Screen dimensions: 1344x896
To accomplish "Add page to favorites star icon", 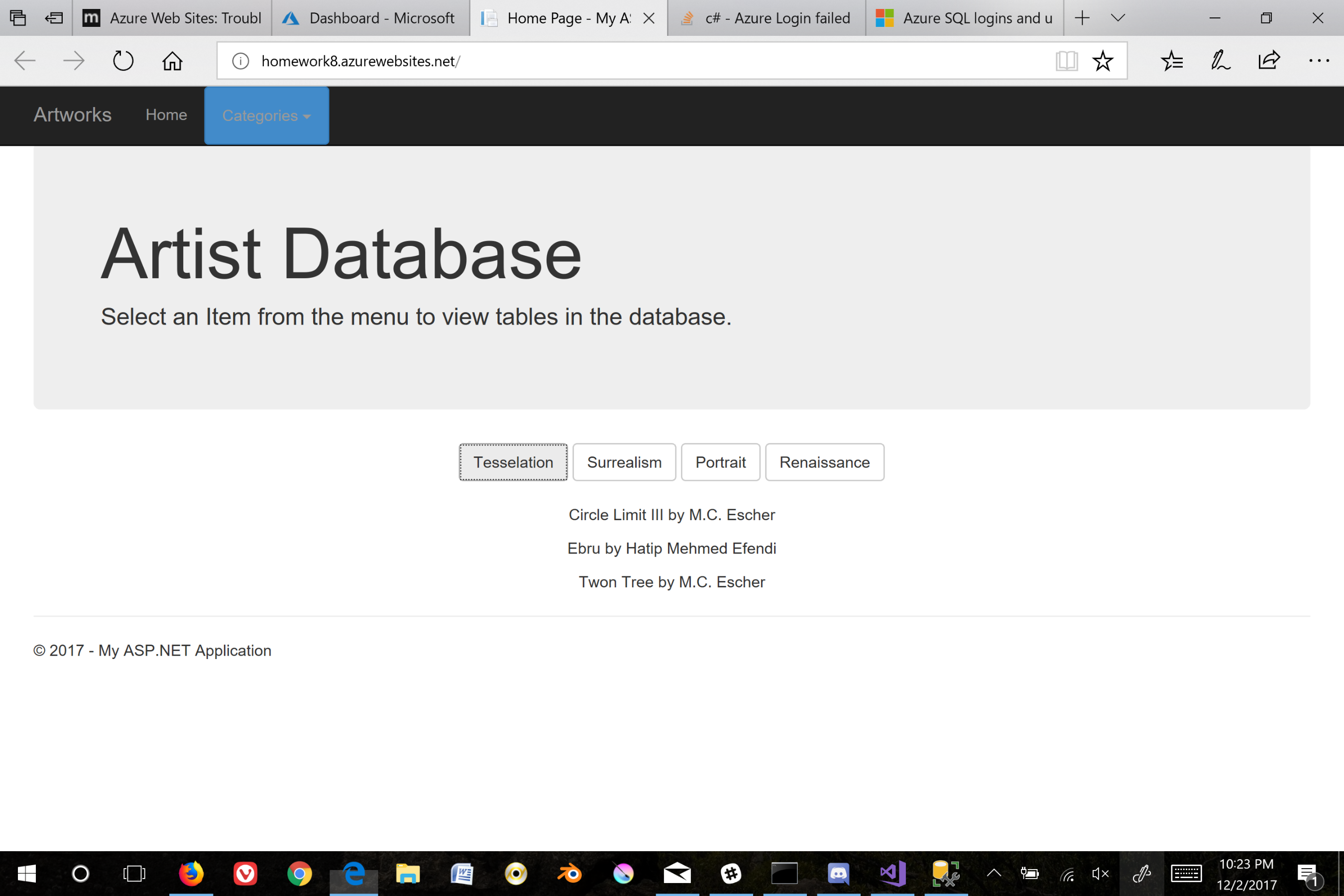I will pyautogui.click(x=1102, y=61).
